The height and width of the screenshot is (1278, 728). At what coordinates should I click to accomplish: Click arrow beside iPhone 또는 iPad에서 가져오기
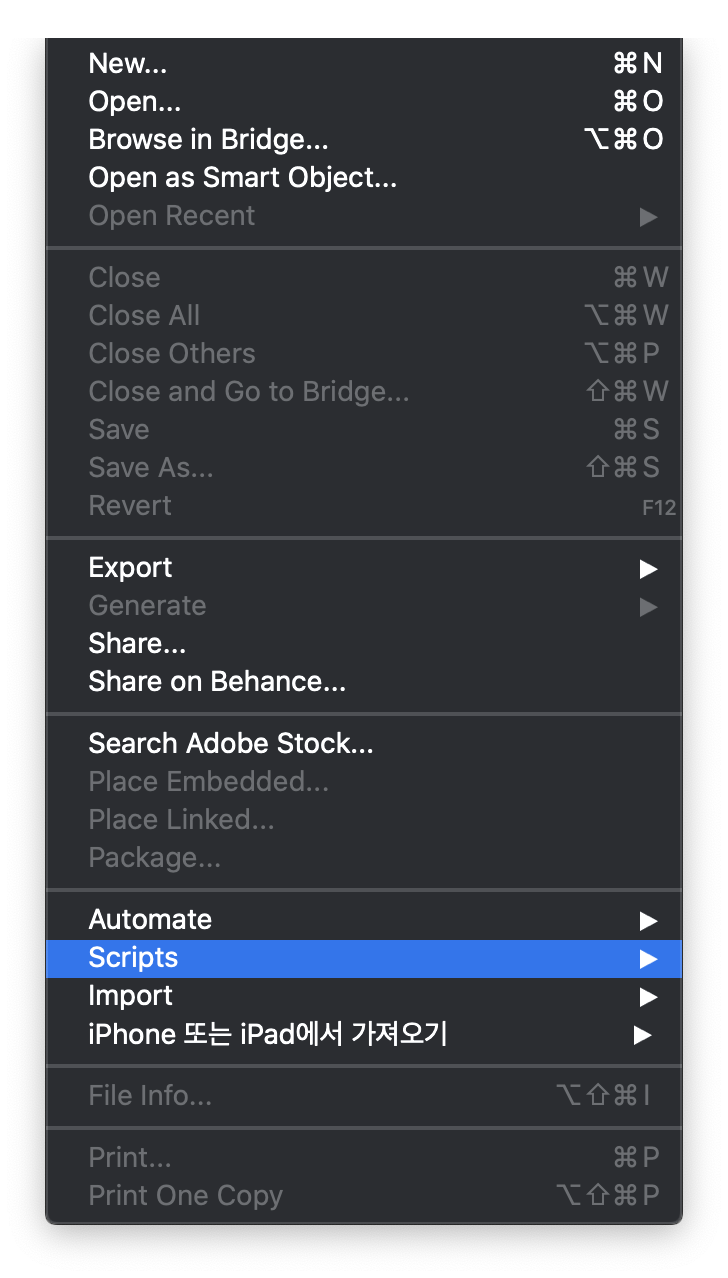(643, 1034)
